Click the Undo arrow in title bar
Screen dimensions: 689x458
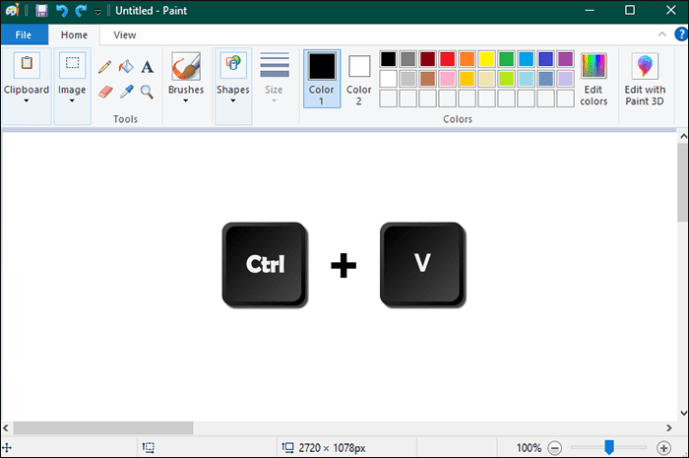pos(62,10)
